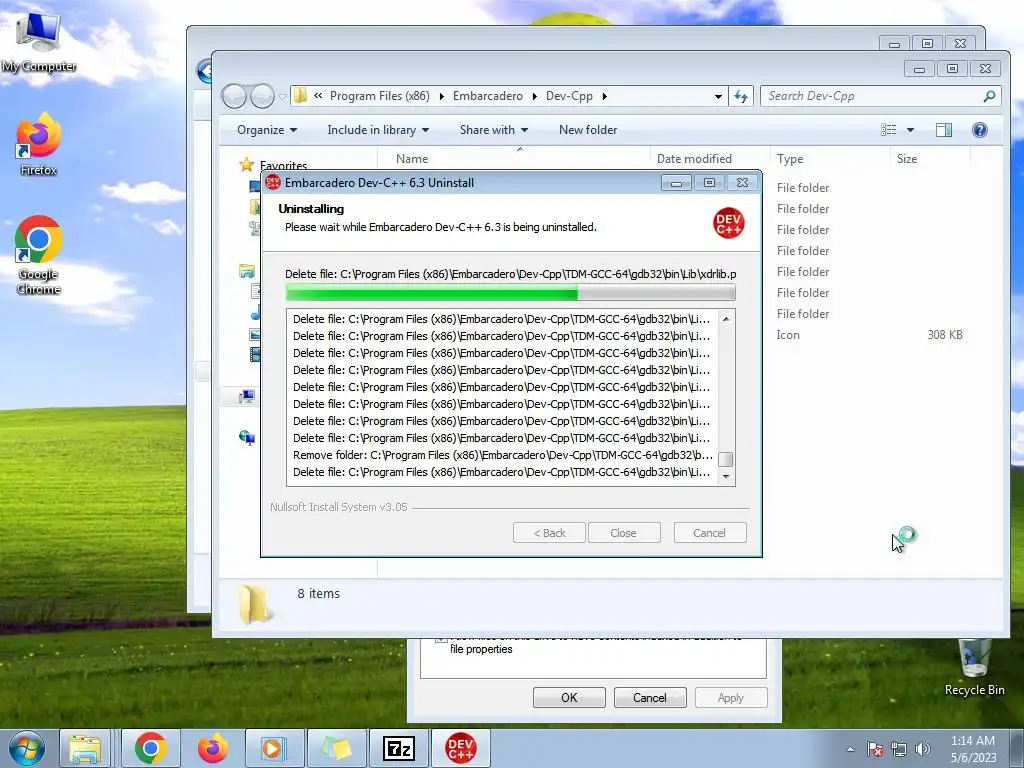
Task: Sort by Date modified column
Action: (710, 159)
